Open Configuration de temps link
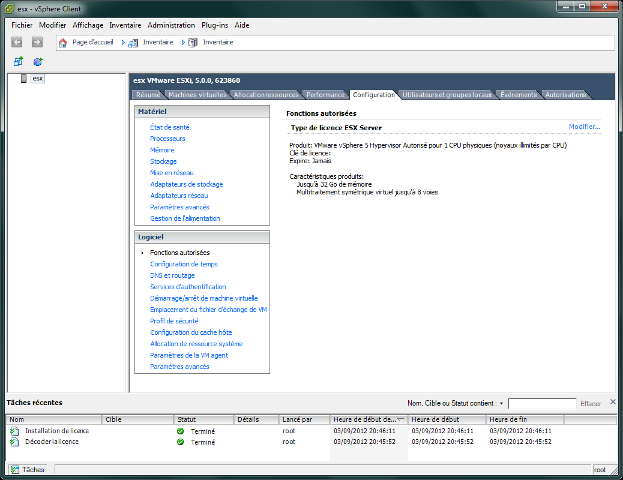The width and height of the screenshot is (623, 480). (184, 264)
